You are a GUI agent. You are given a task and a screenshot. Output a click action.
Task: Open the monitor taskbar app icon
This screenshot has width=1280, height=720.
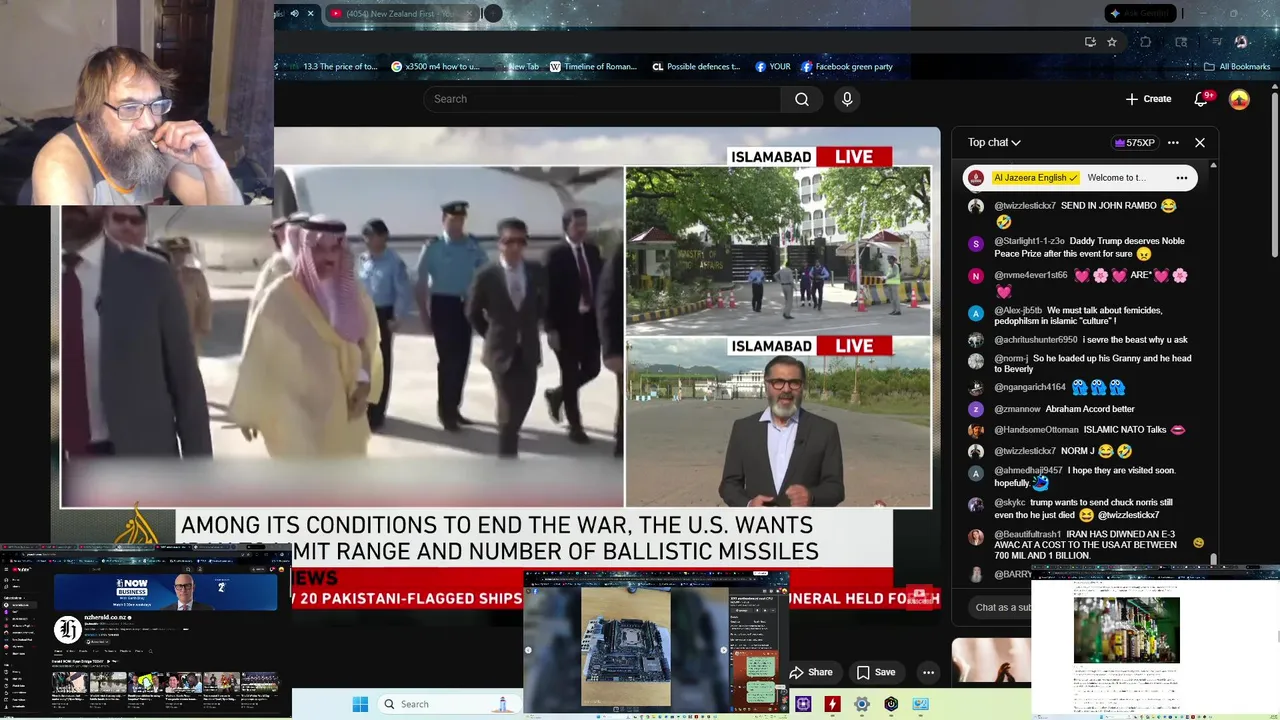pos(920,704)
